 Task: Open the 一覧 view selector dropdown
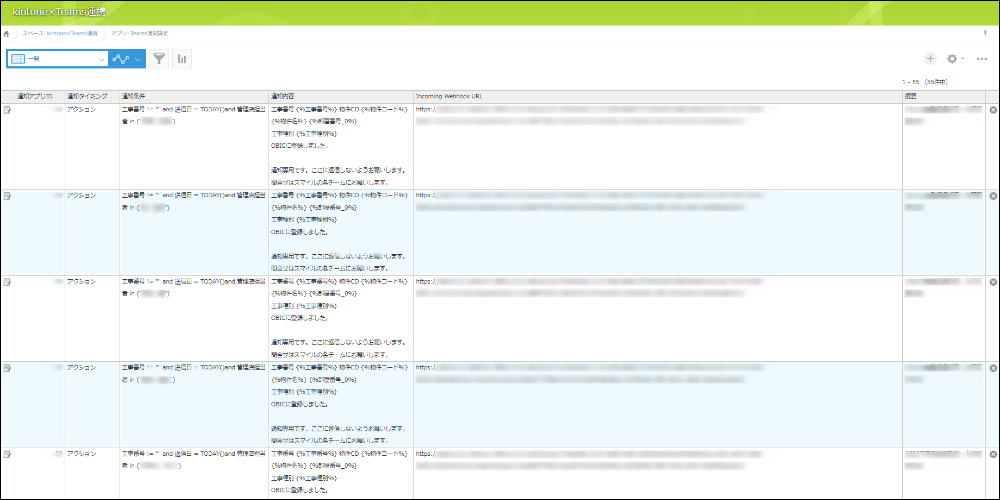point(57,59)
